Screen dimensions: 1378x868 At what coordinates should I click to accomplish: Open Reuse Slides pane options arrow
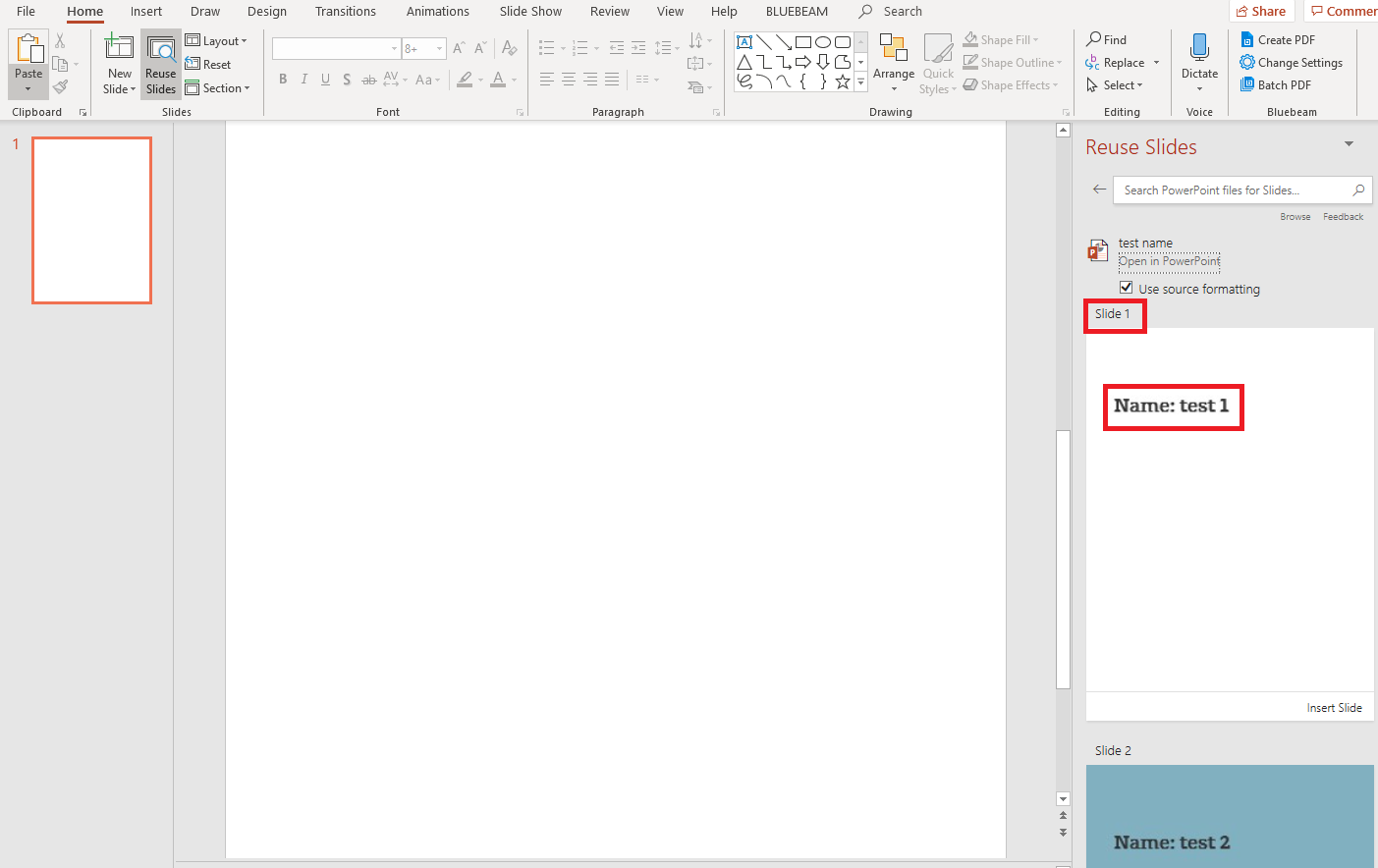pos(1349,144)
